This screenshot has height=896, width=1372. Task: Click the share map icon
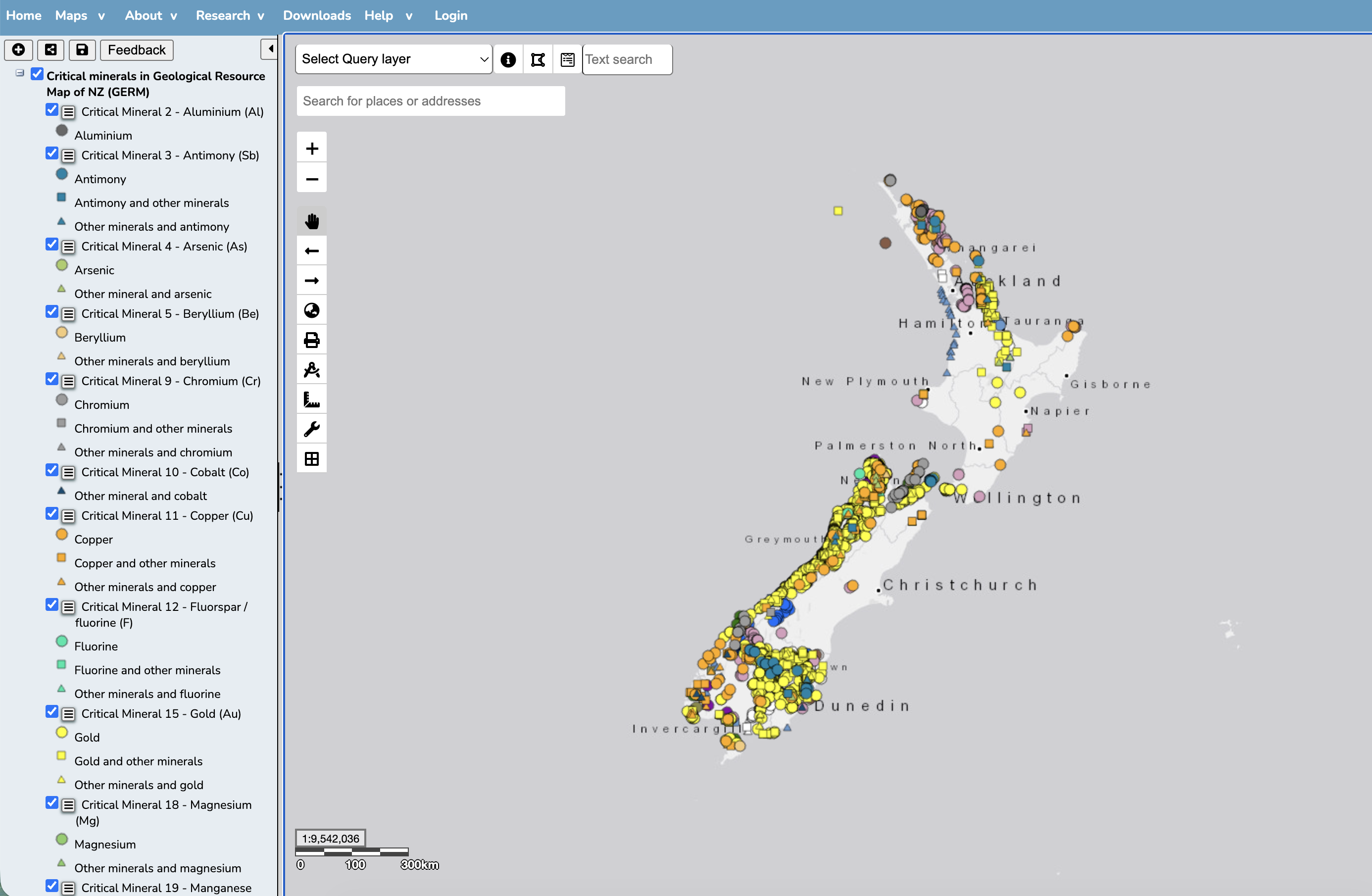click(50, 50)
